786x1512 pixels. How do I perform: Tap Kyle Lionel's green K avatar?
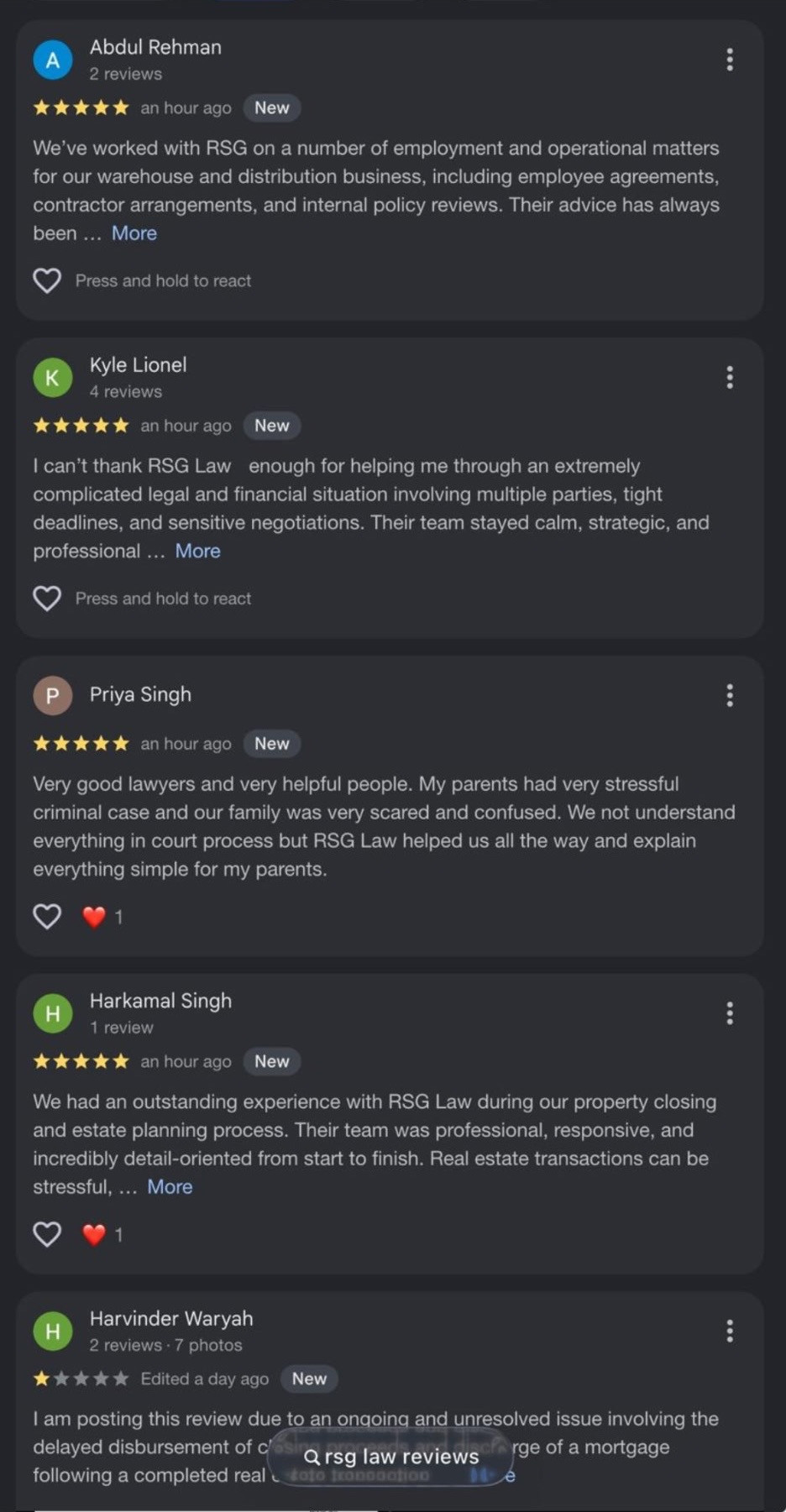(x=53, y=378)
